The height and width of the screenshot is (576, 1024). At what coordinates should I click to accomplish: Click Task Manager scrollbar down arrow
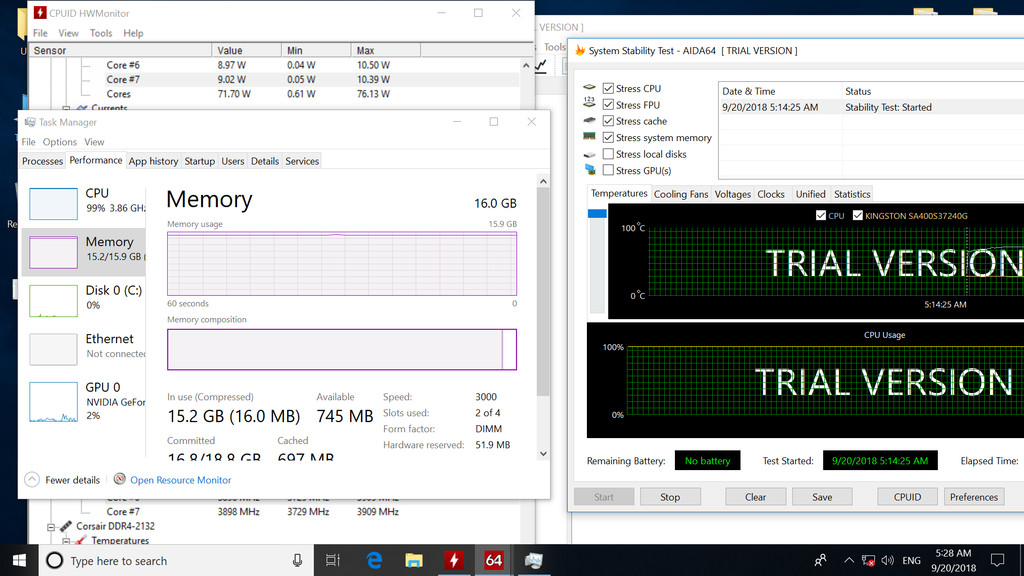pos(543,454)
